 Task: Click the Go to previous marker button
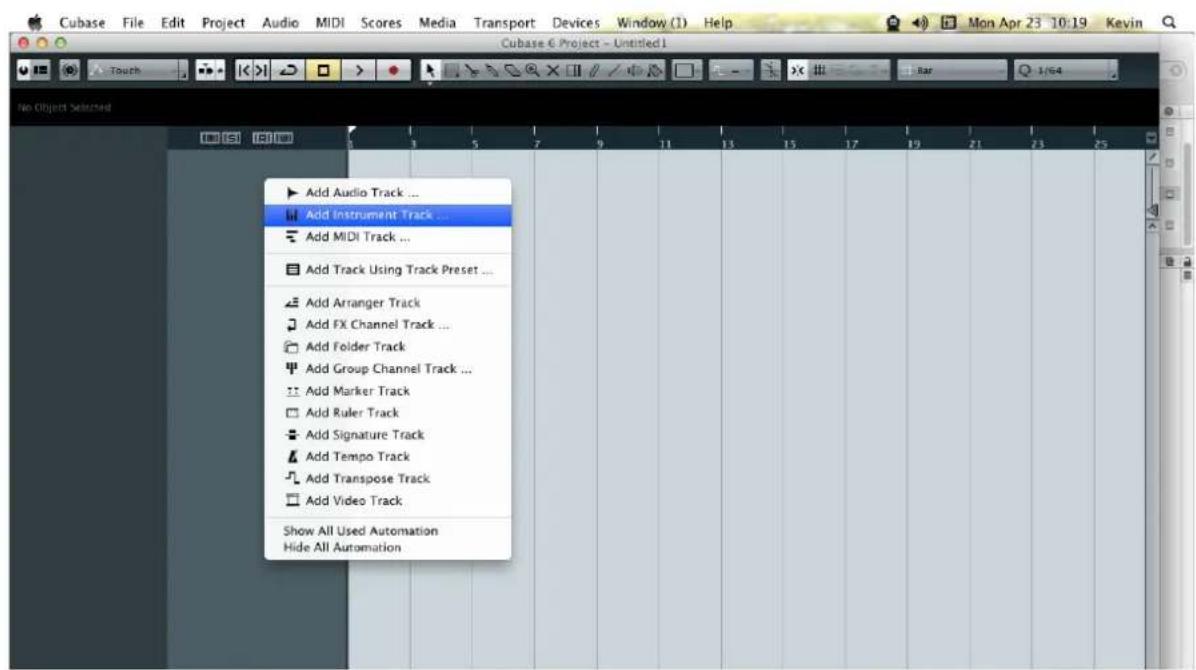pyautogui.click(x=244, y=70)
